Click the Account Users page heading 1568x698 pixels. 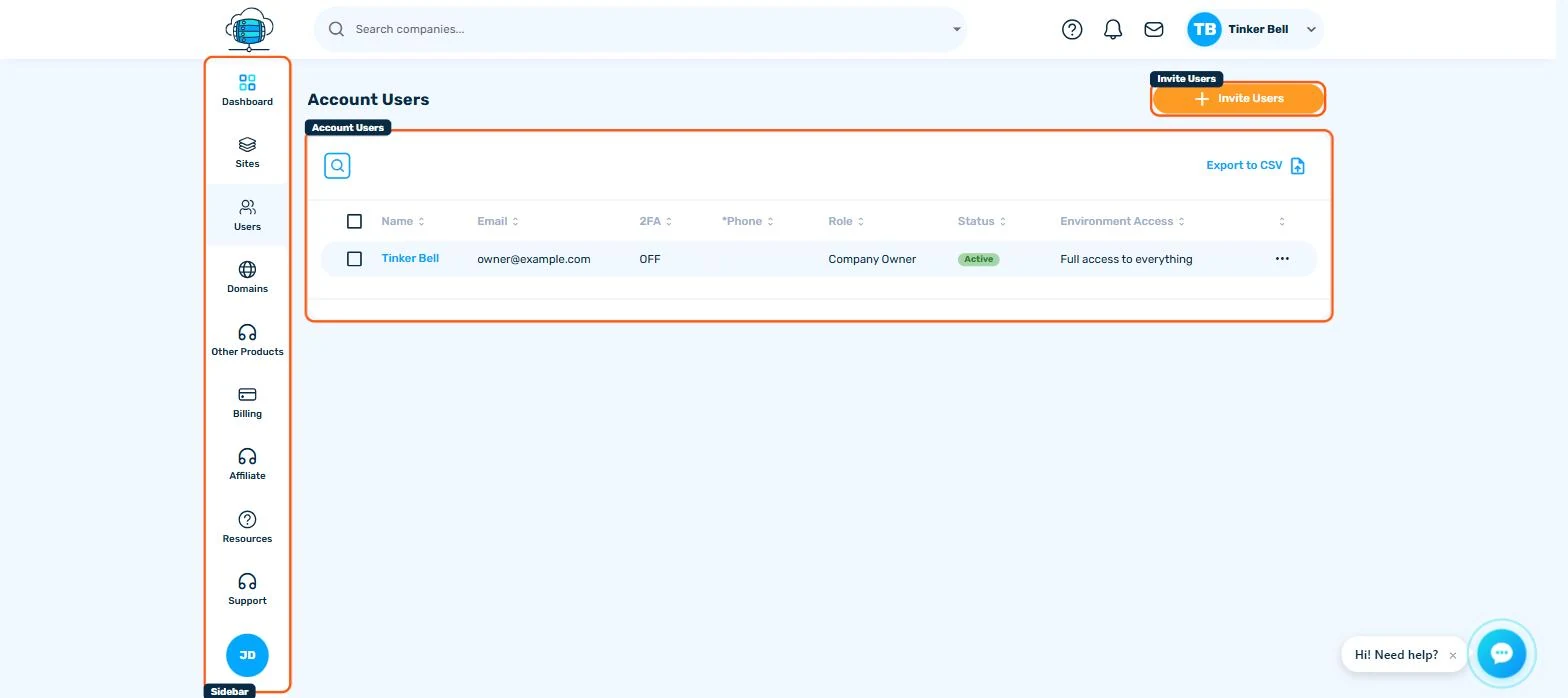pos(368,99)
